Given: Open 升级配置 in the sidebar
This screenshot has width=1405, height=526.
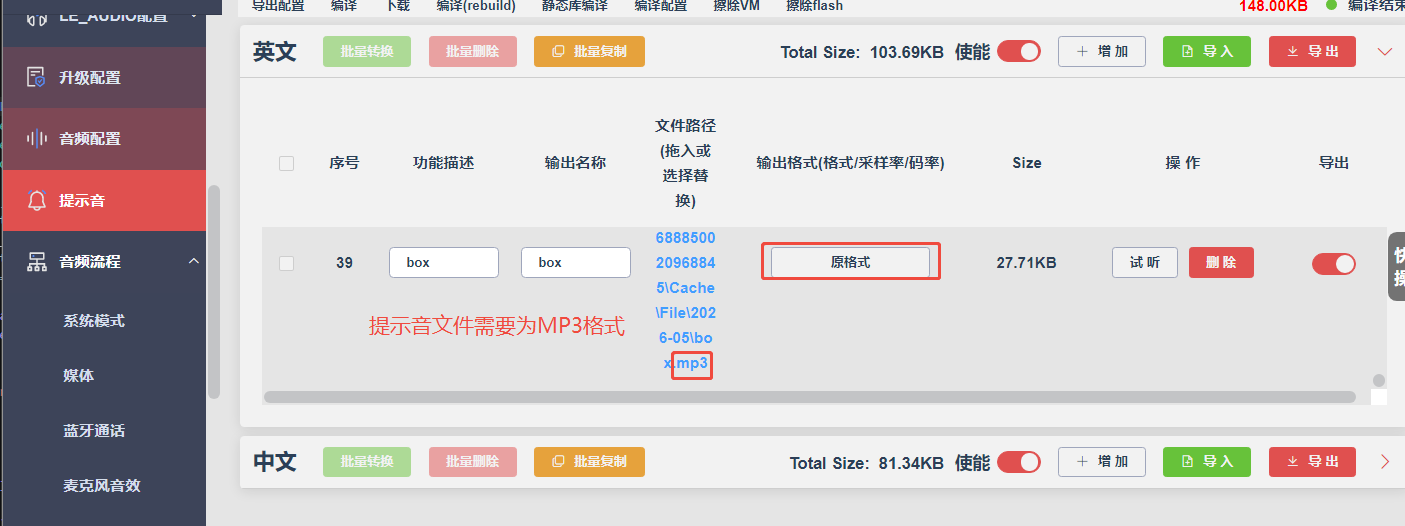Looking at the screenshot, I should point(103,77).
